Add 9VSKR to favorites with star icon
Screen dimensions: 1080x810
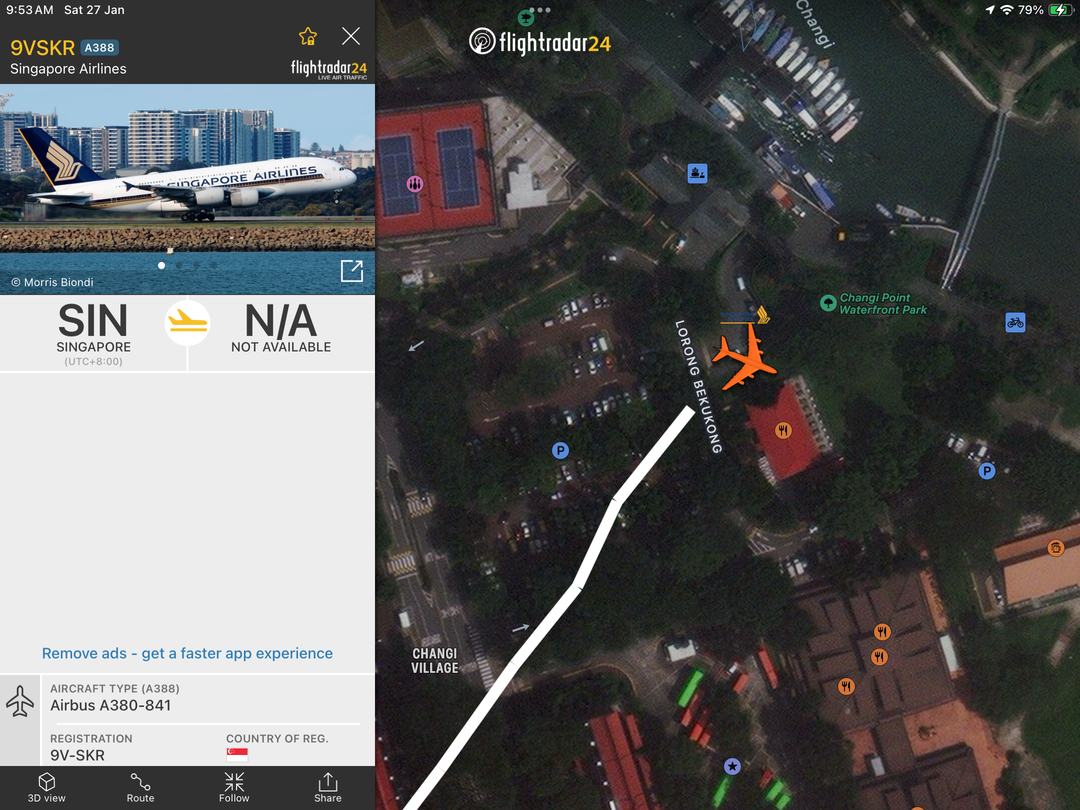coord(308,37)
